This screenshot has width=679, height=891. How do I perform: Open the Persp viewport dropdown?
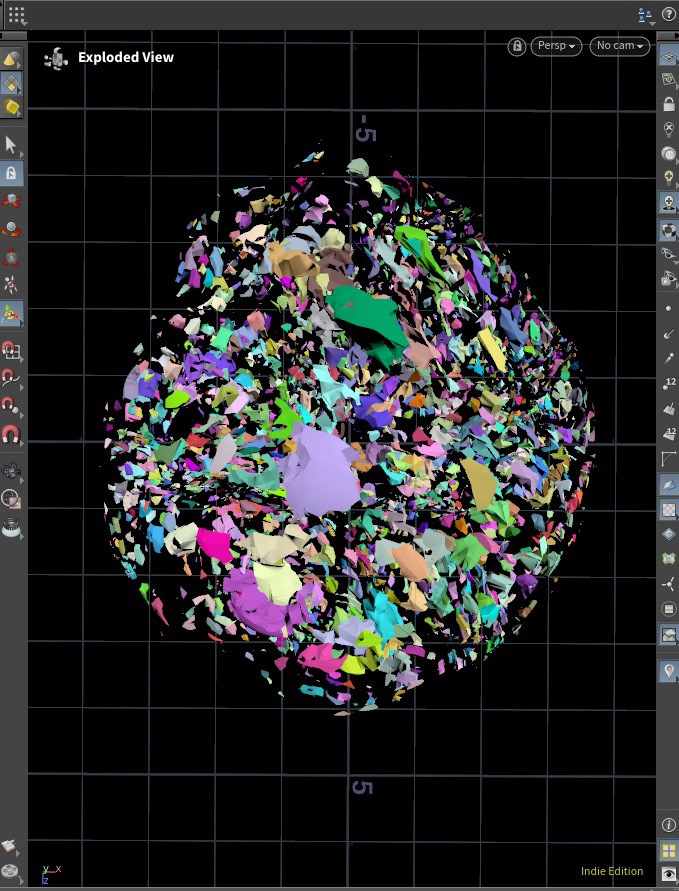(556, 46)
